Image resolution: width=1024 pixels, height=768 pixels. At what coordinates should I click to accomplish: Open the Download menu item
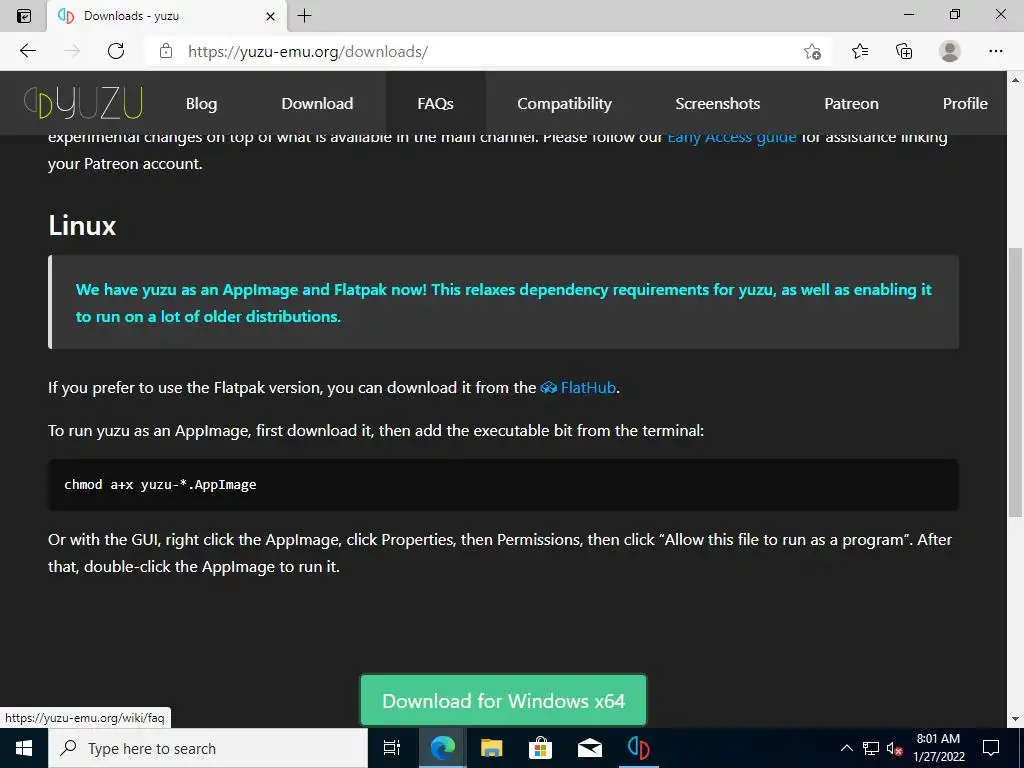317,103
